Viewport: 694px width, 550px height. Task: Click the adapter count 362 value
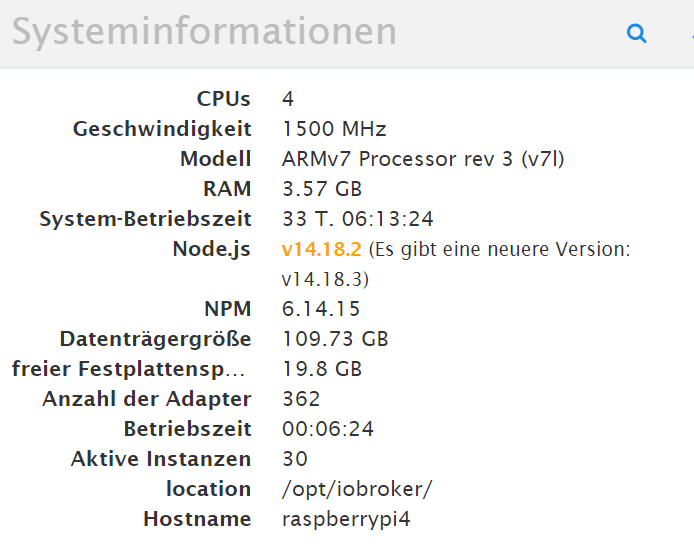[301, 399]
